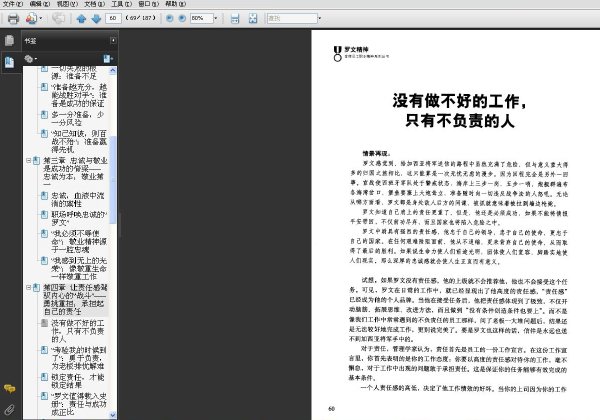Click the new bookmark icon in panel
Image resolution: width=600 pixels, height=420 pixels.
click(108, 59)
